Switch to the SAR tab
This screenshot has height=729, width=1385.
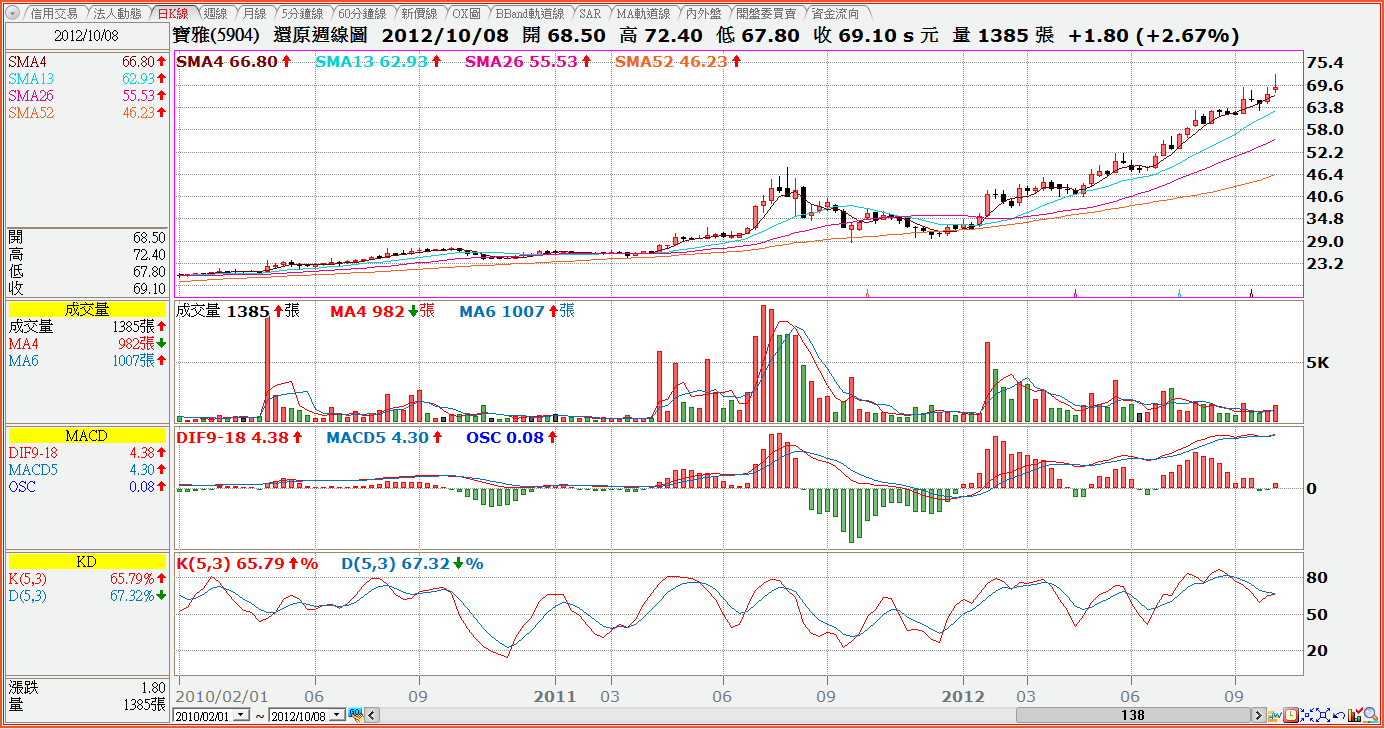click(590, 14)
